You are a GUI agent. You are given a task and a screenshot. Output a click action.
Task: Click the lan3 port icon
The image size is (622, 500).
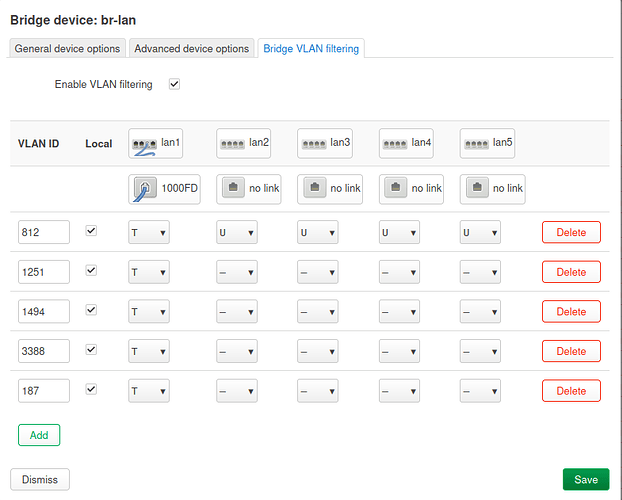click(314, 144)
